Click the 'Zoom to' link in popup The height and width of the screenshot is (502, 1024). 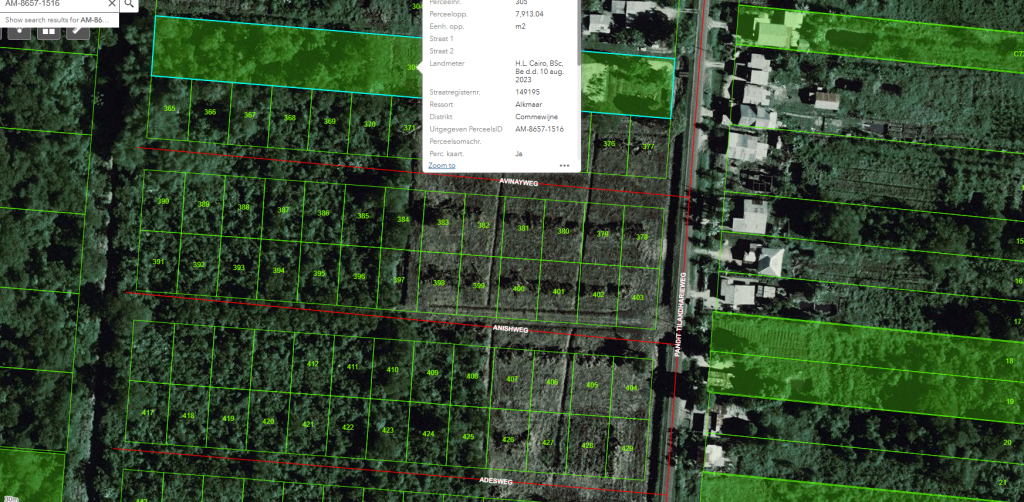point(441,165)
